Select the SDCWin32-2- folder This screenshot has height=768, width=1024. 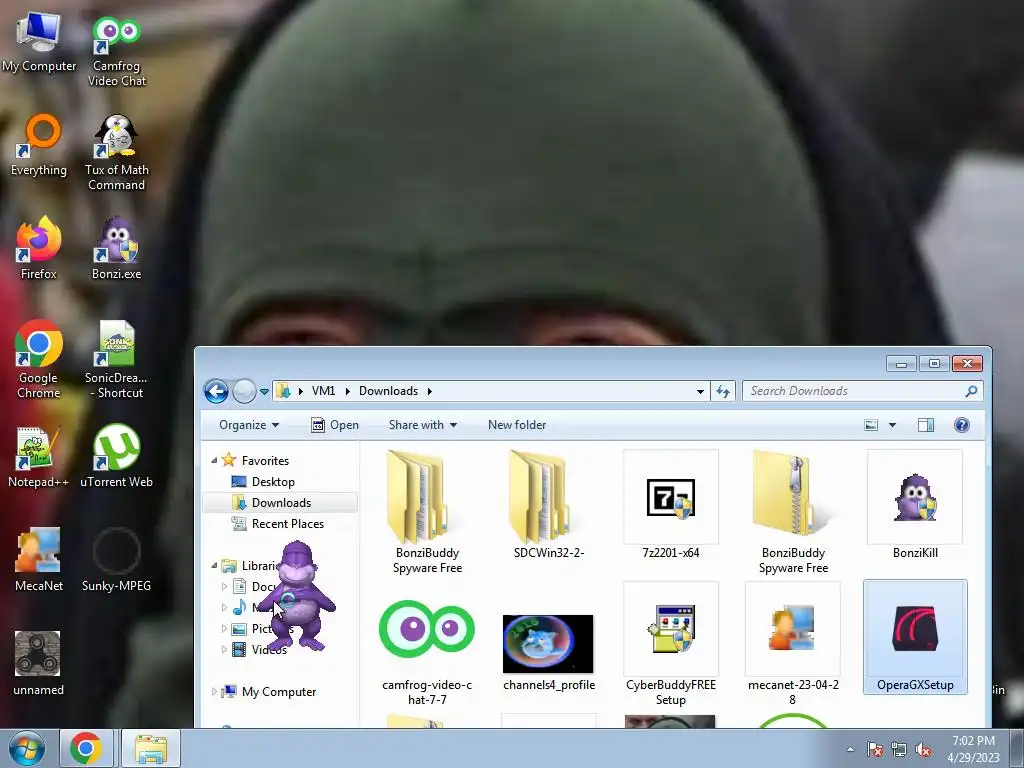[549, 505]
